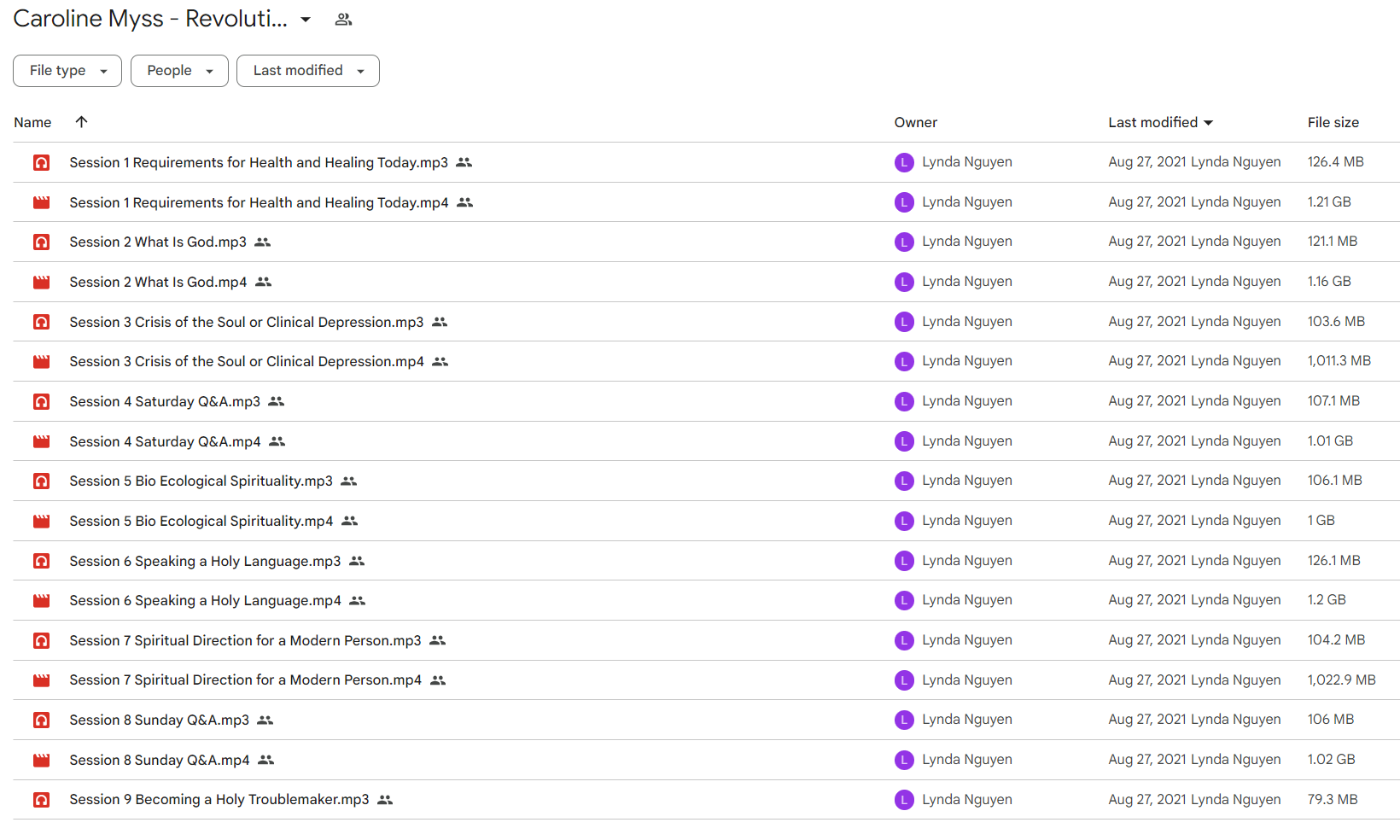Click shared icon beside Session 2 What Is God.mp4
This screenshot has width=1400, height=840.
(263, 282)
